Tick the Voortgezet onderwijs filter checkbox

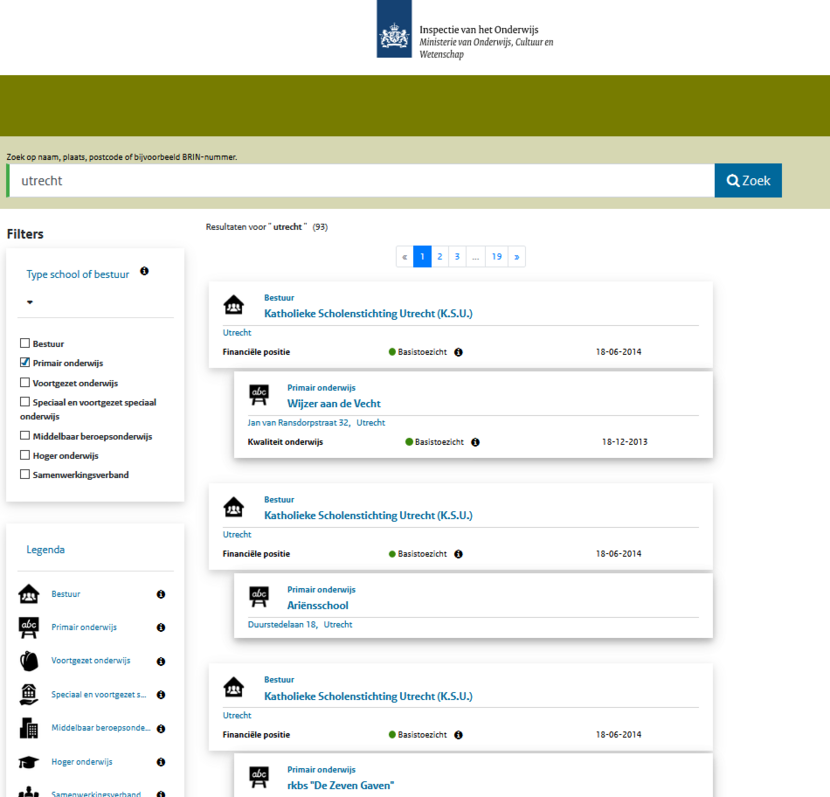point(25,382)
